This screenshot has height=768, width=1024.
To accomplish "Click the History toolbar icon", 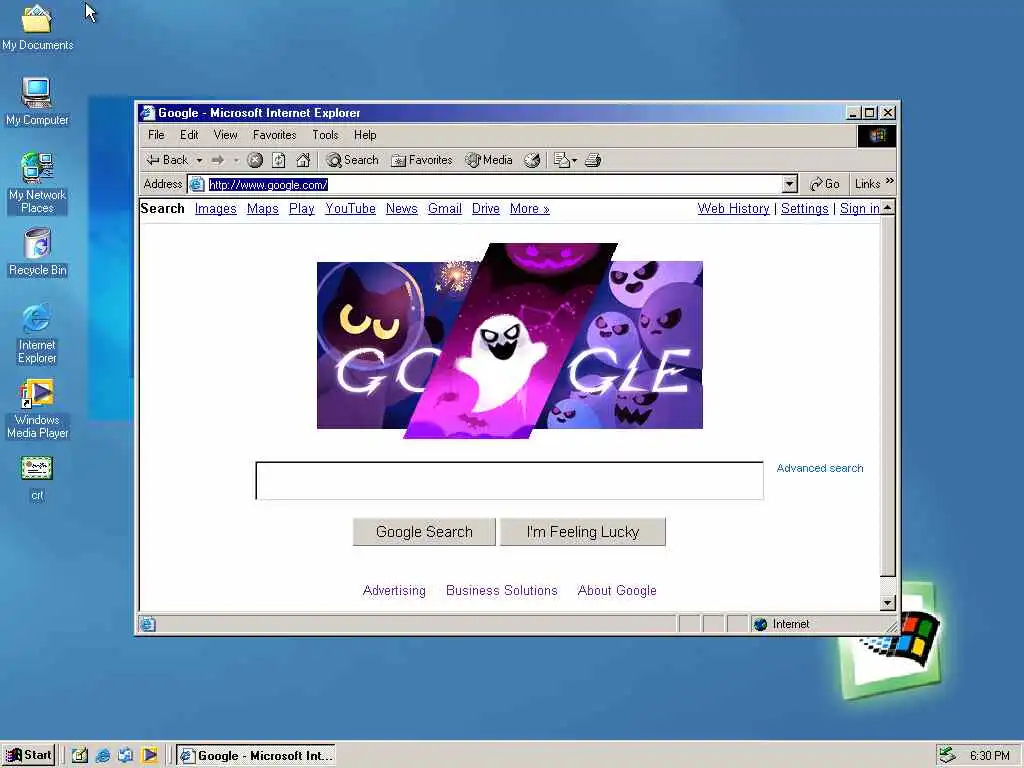I will point(532,160).
